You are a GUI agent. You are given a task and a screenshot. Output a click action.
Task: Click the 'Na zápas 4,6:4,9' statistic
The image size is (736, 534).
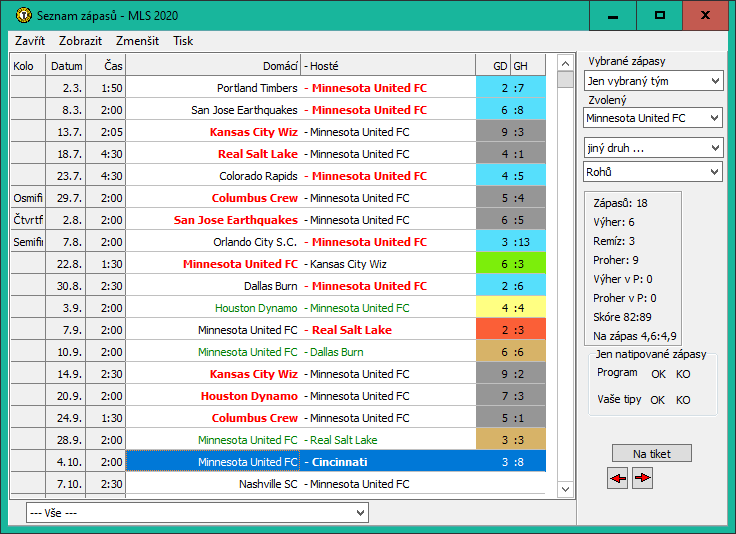pyautogui.click(x=635, y=336)
